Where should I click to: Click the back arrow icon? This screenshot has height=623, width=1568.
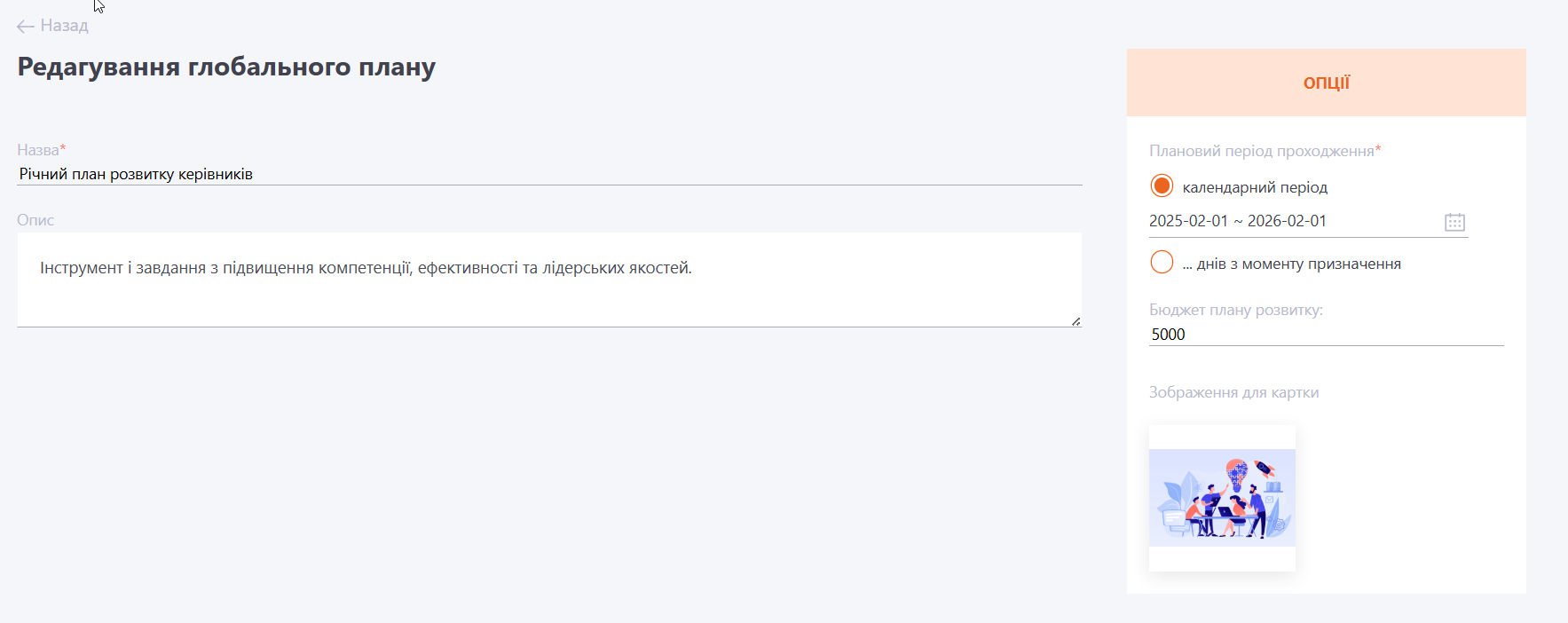[x=25, y=27]
